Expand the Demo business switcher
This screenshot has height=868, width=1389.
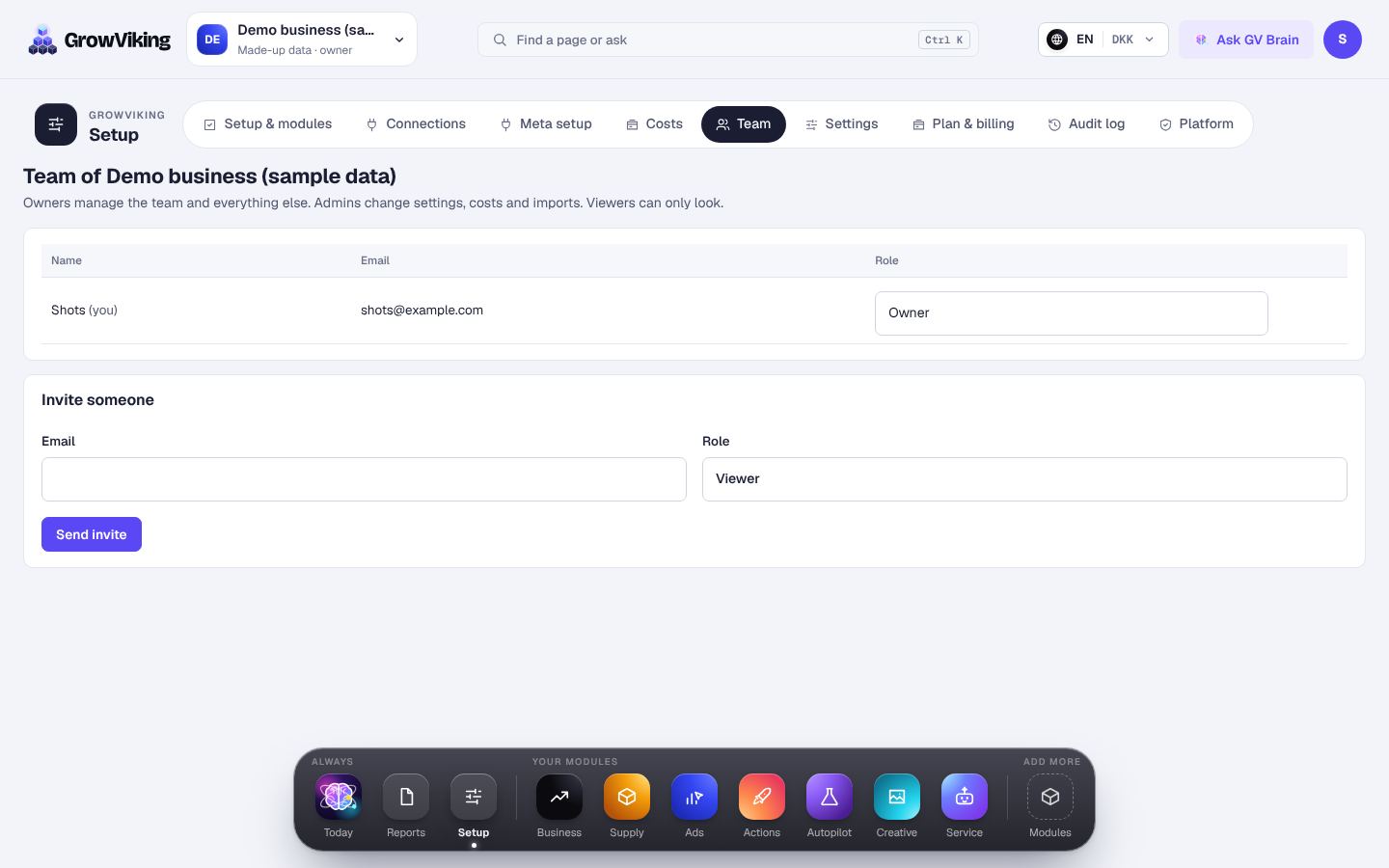tap(302, 40)
